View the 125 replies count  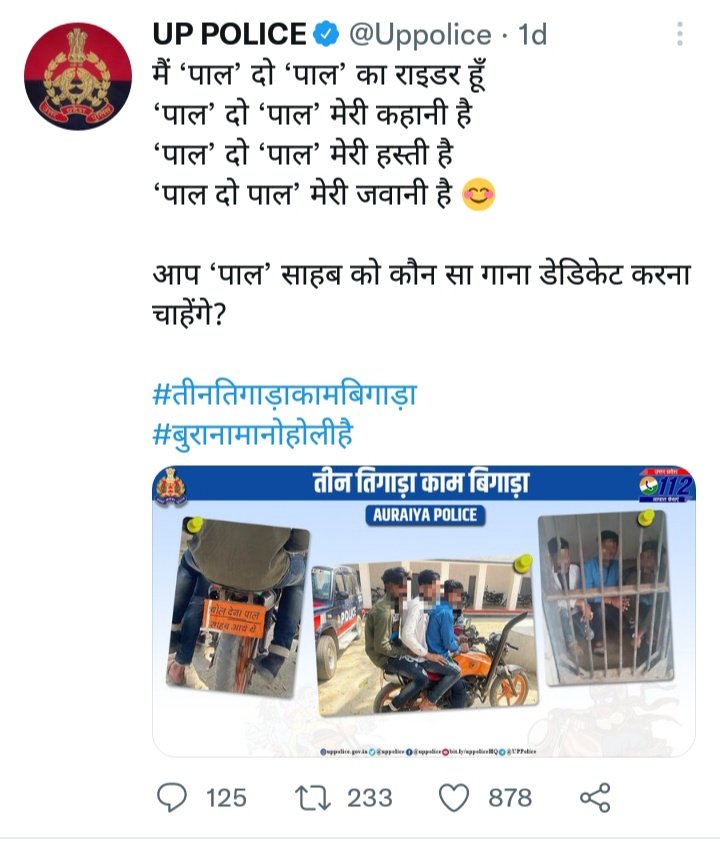click(x=227, y=798)
